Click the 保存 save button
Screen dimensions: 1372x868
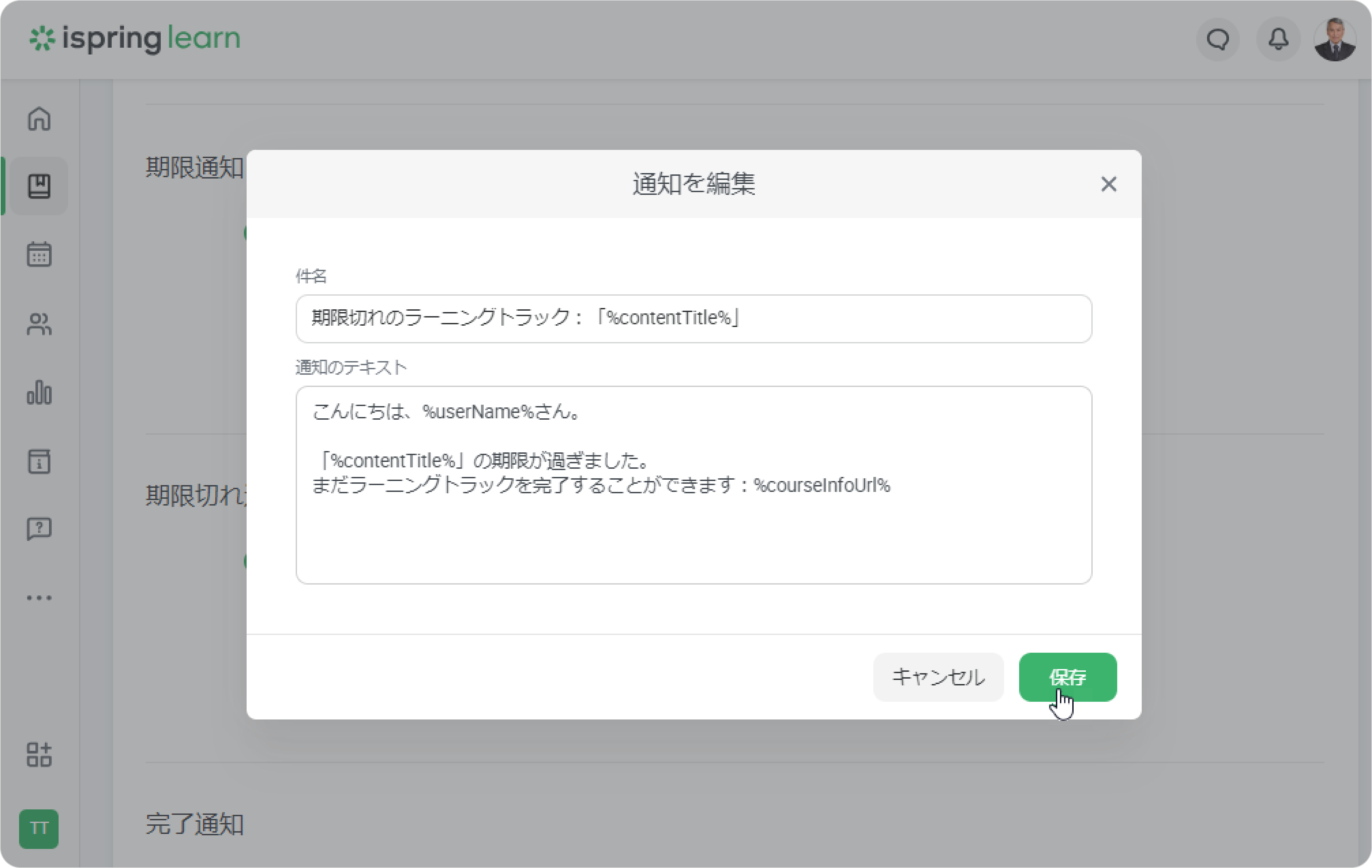point(1067,677)
